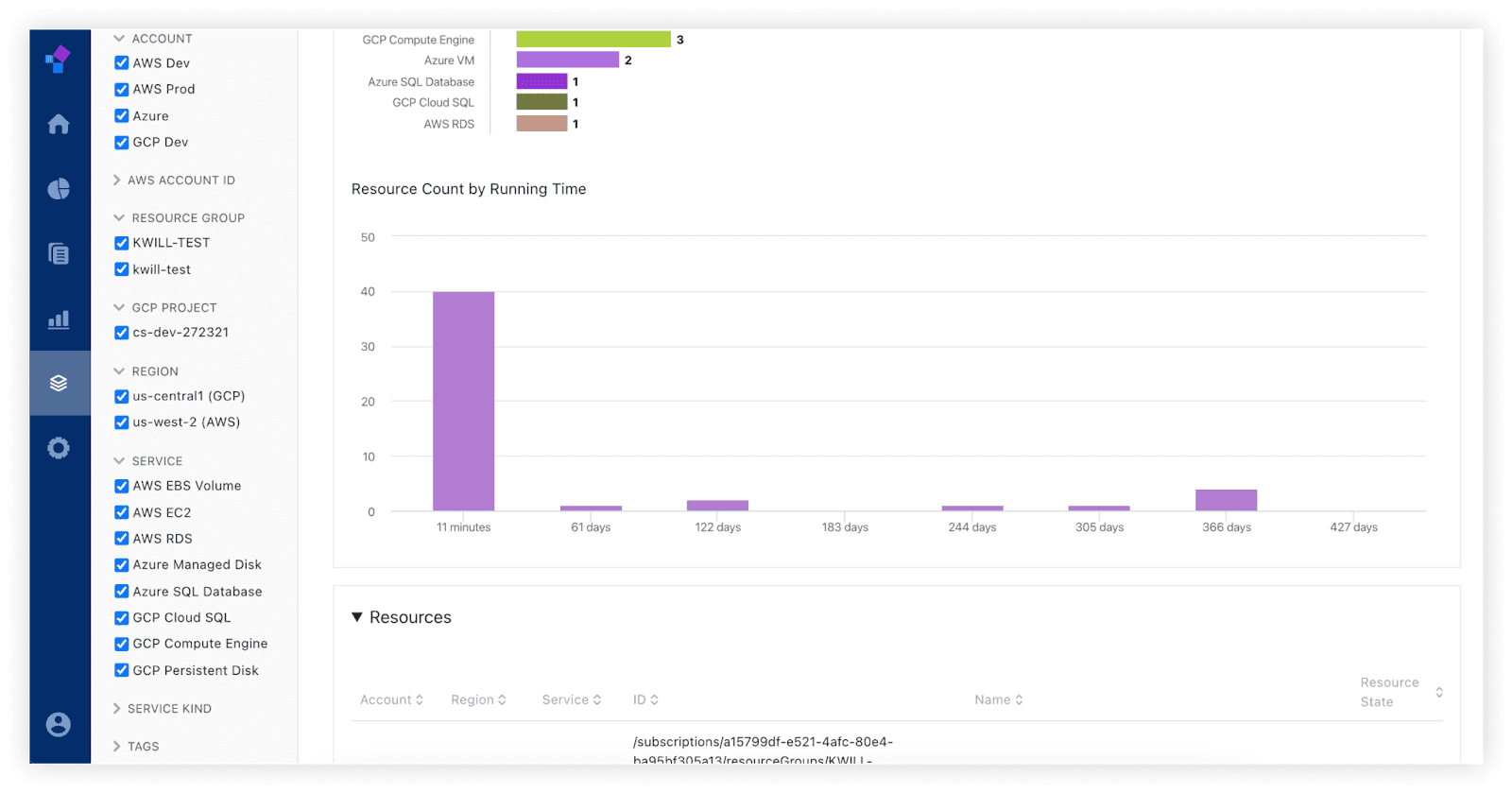Sort the table by Service column
The width and height of the screenshot is (1512, 793).
[571, 700]
